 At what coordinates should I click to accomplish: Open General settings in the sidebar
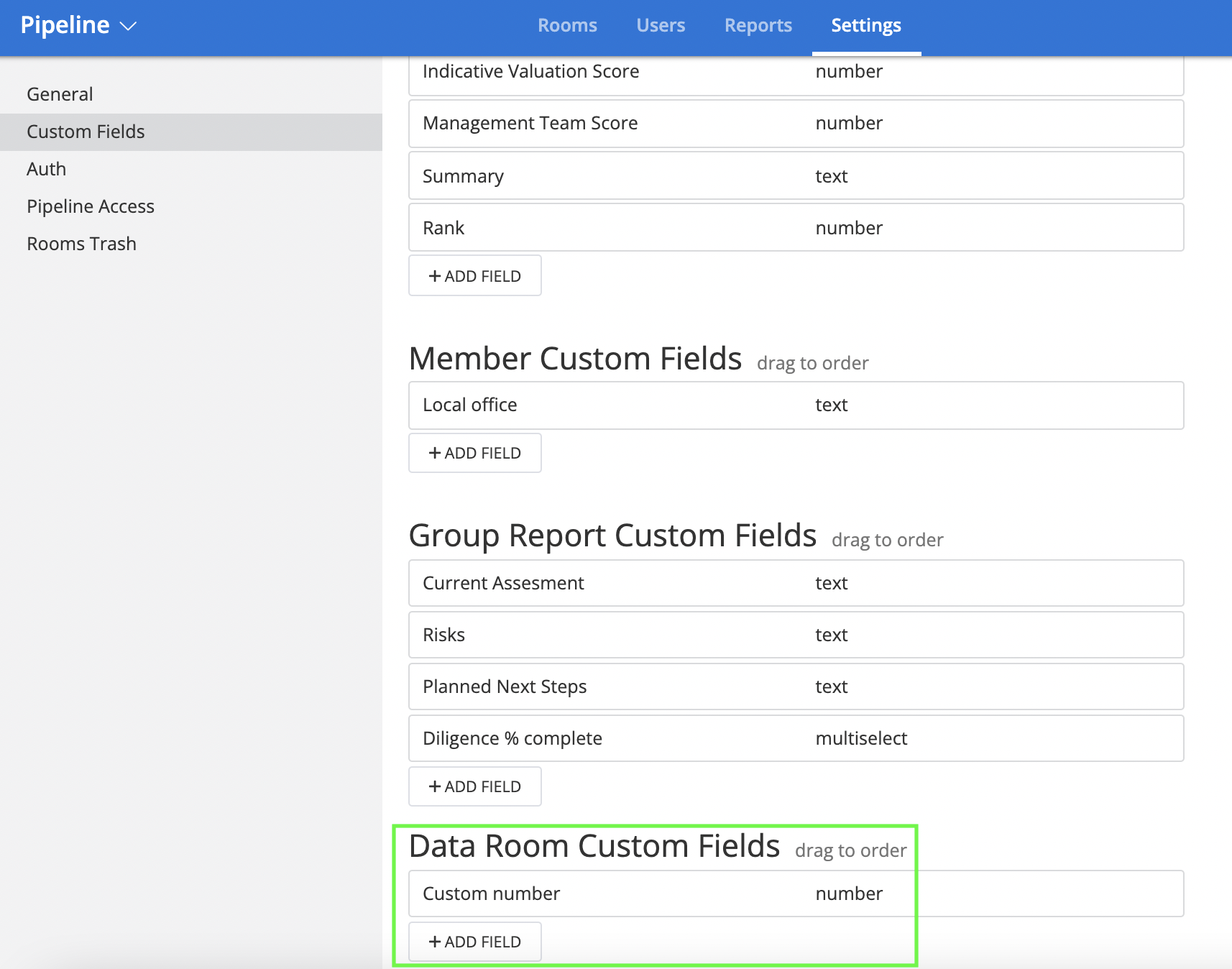coord(60,93)
